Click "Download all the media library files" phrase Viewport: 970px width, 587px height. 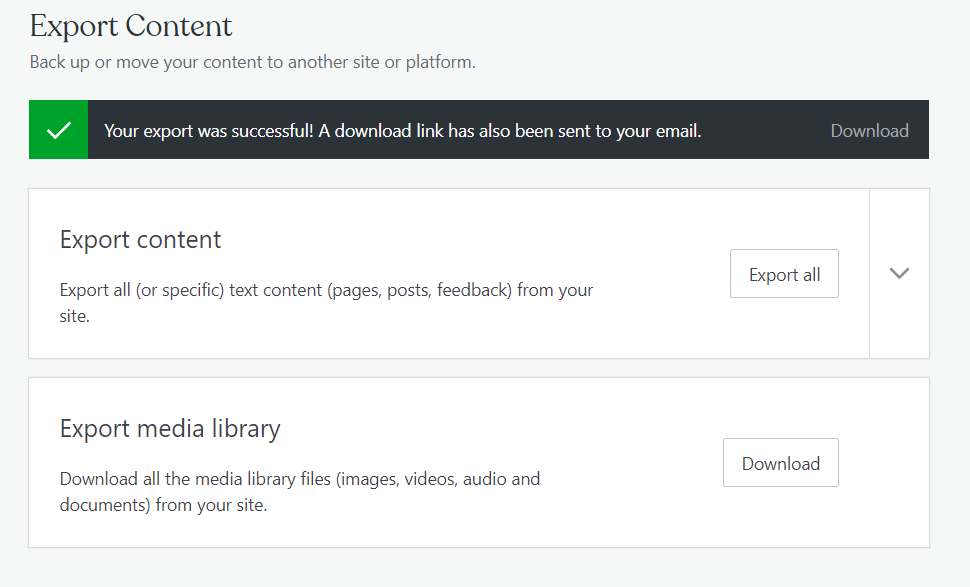click(195, 479)
